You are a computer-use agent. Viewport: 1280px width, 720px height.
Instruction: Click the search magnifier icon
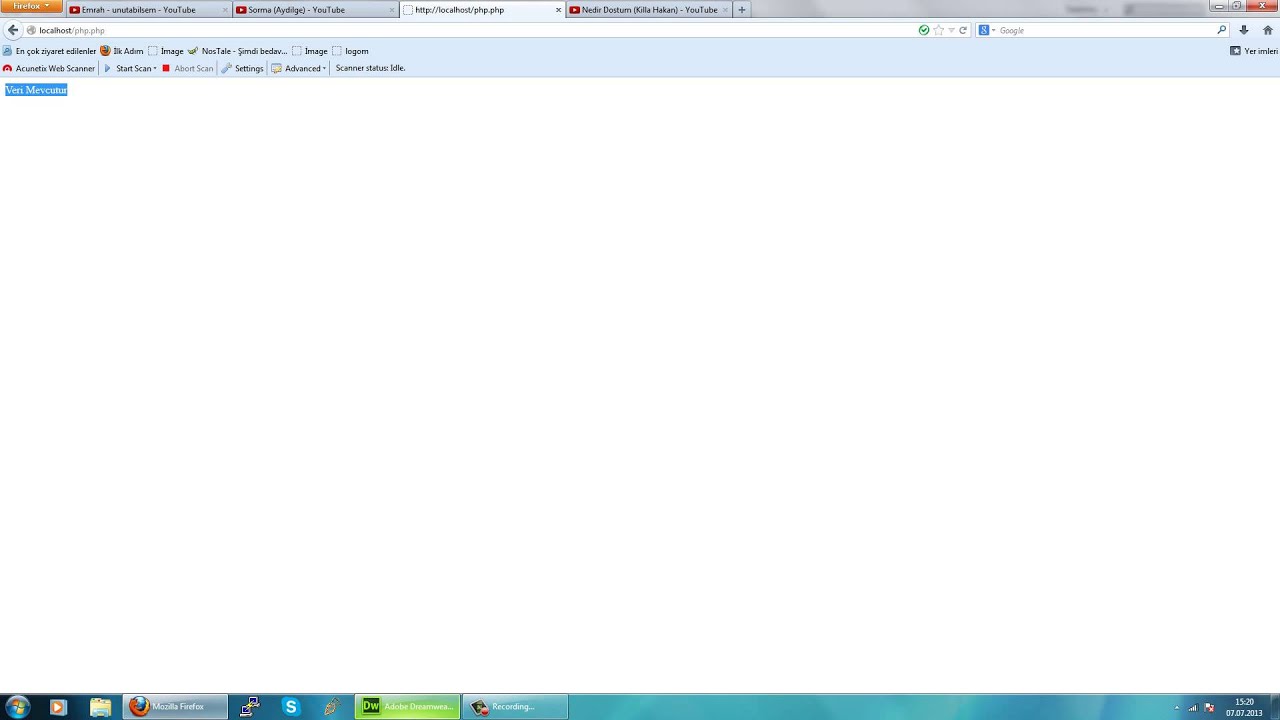[x=1221, y=30]
